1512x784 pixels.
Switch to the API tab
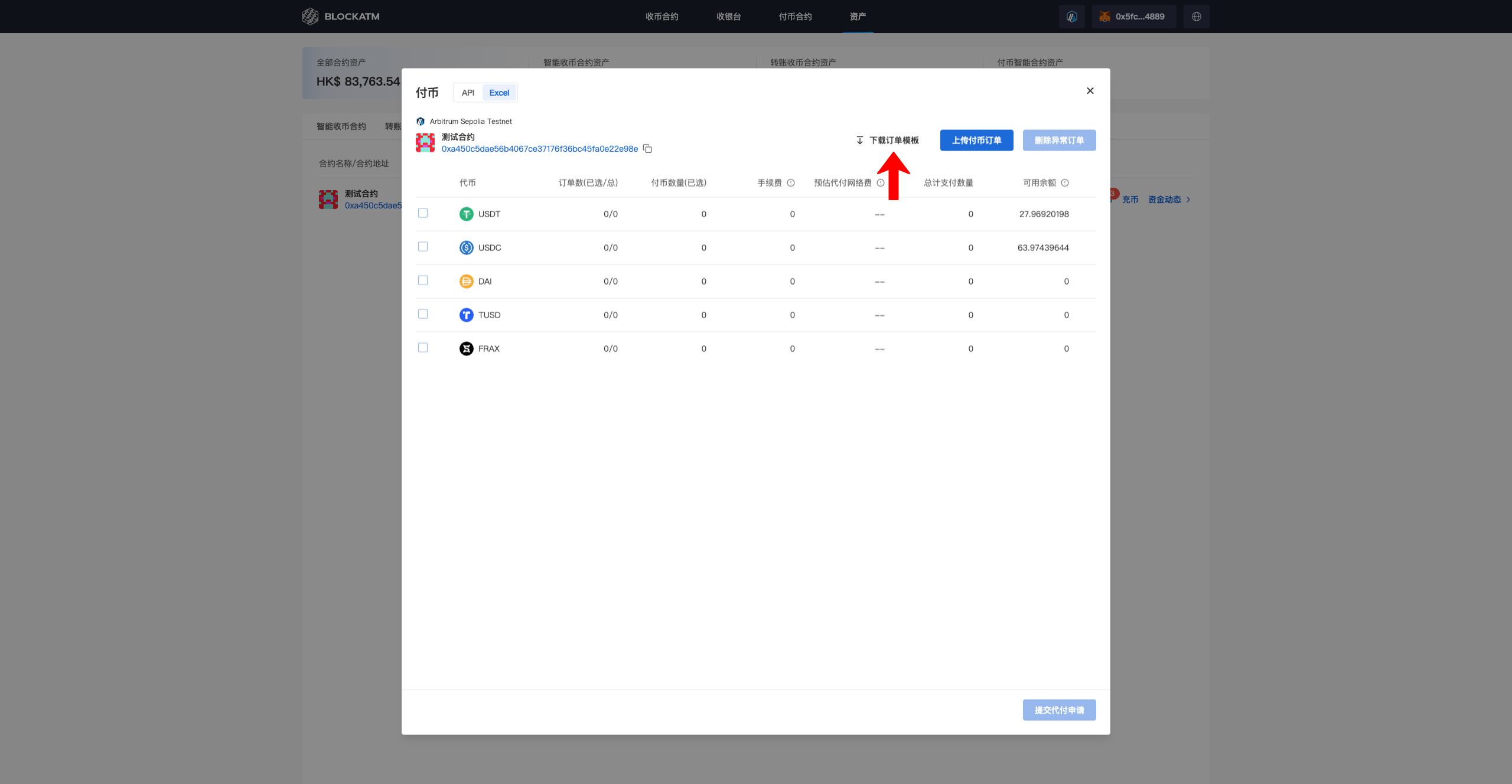(x=468, y=93)
